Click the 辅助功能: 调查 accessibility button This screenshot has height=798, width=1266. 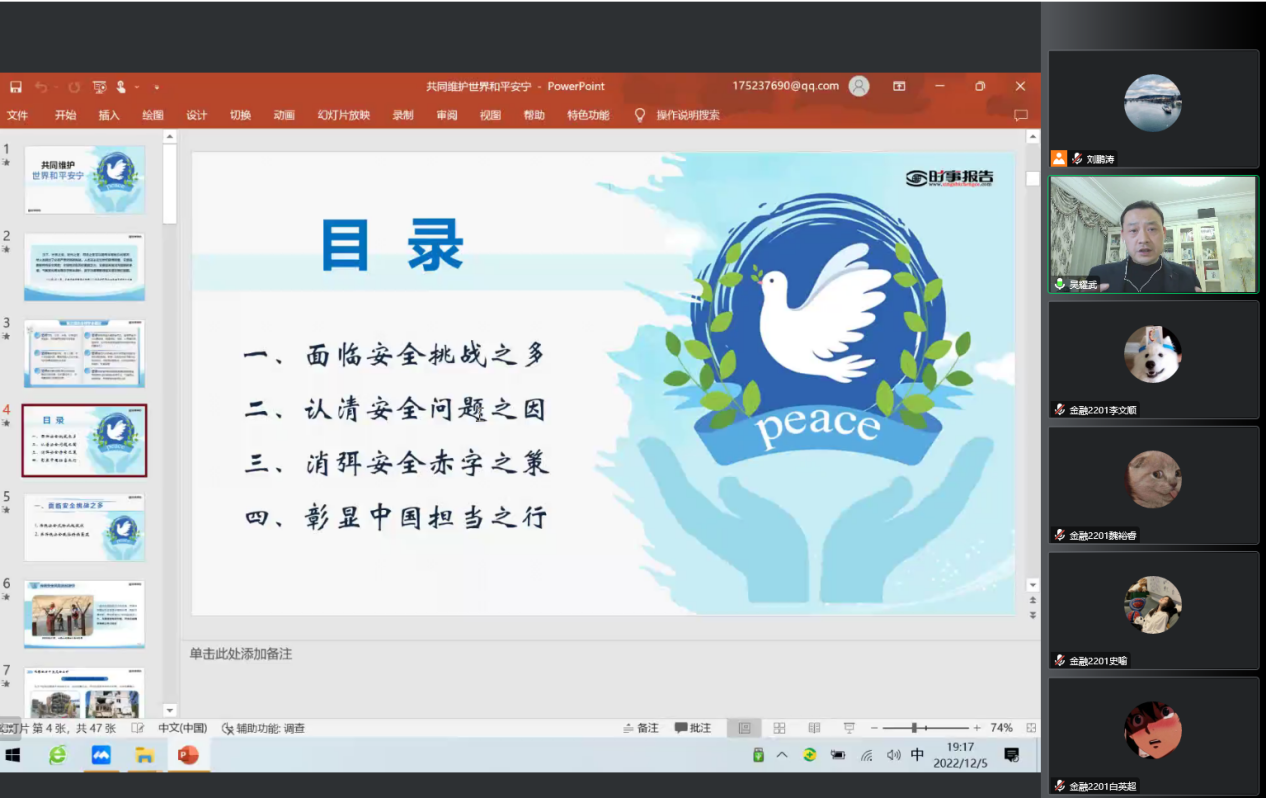(x=263, y=728)
